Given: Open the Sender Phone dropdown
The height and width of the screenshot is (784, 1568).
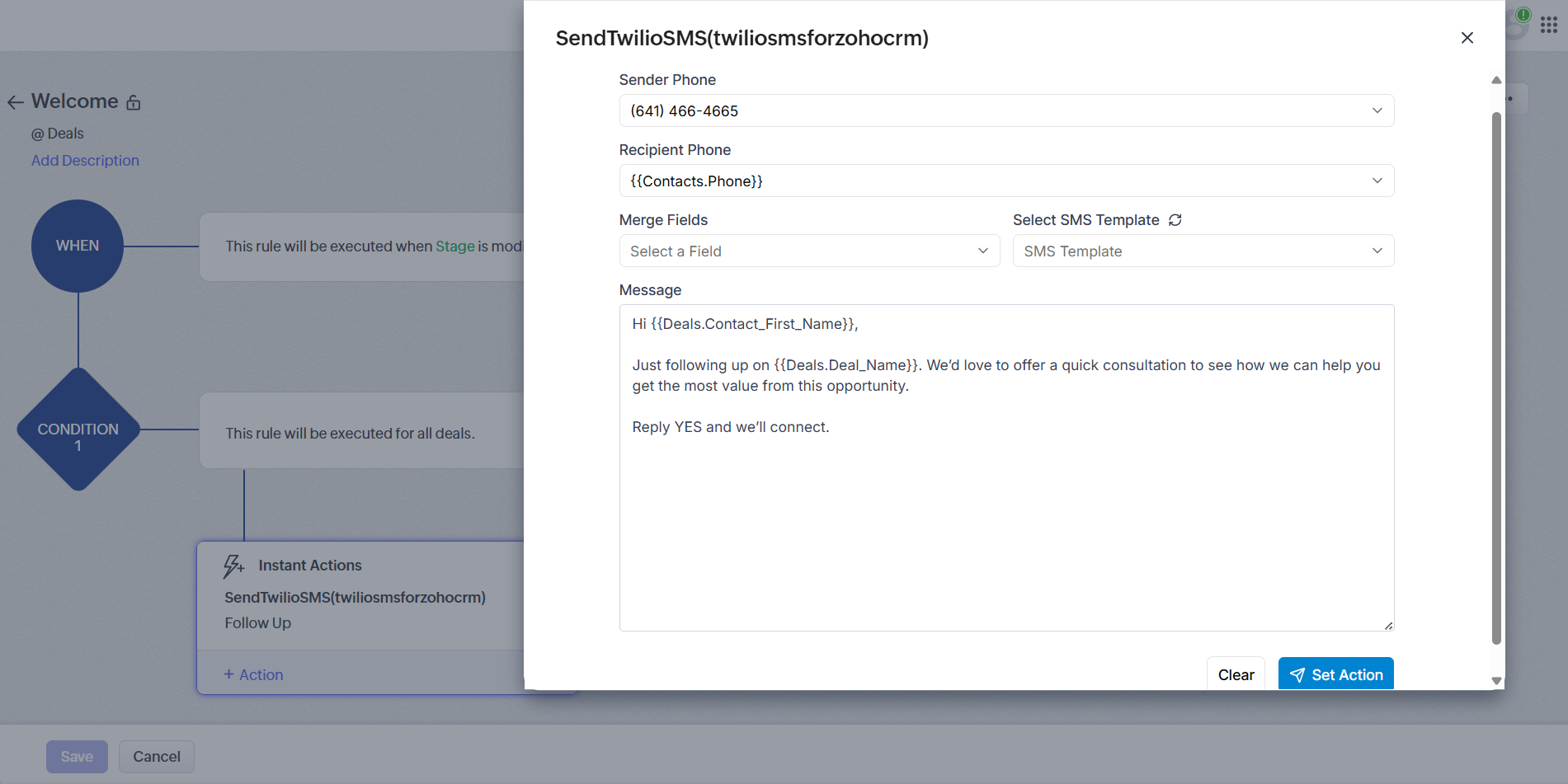Looking at the screenshot, I should point(1006,110).
